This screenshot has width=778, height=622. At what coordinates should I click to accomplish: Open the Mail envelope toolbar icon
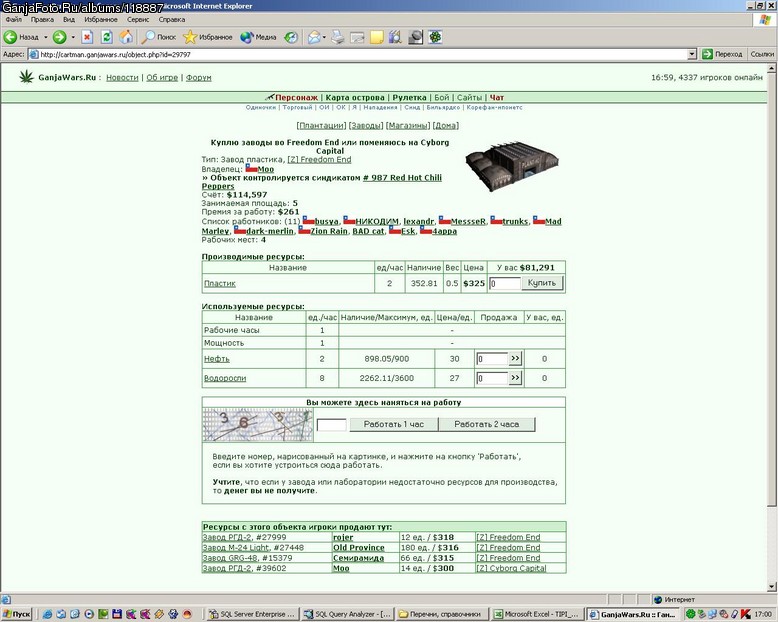314,37
